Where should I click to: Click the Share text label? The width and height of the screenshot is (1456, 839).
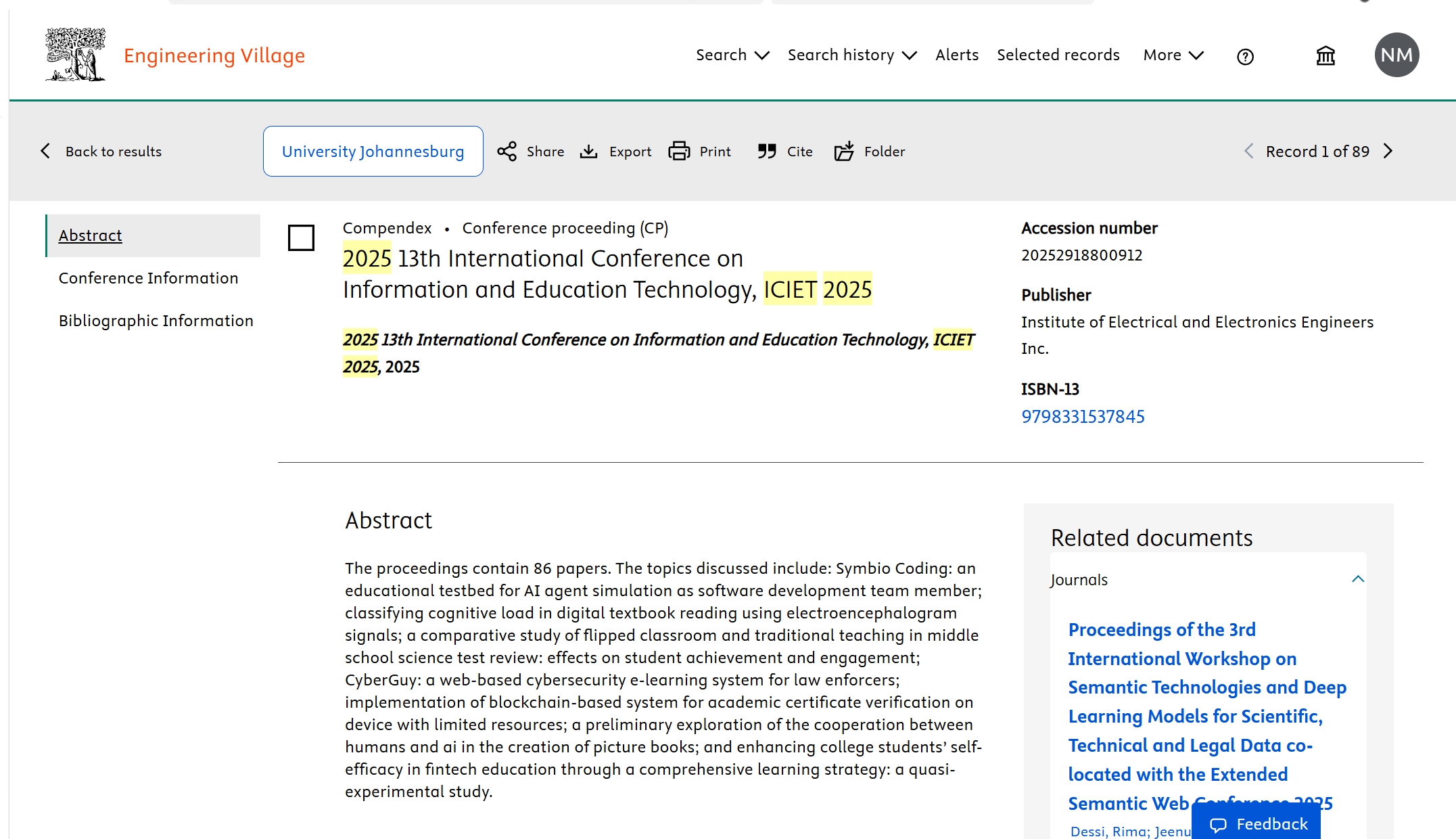(545, 151)
